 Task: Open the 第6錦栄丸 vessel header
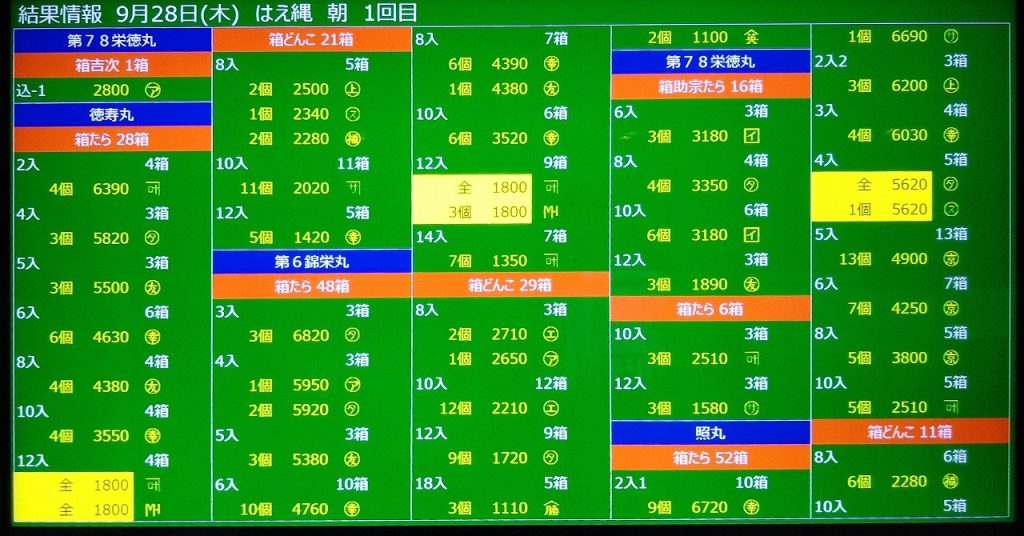coord(311,262)
